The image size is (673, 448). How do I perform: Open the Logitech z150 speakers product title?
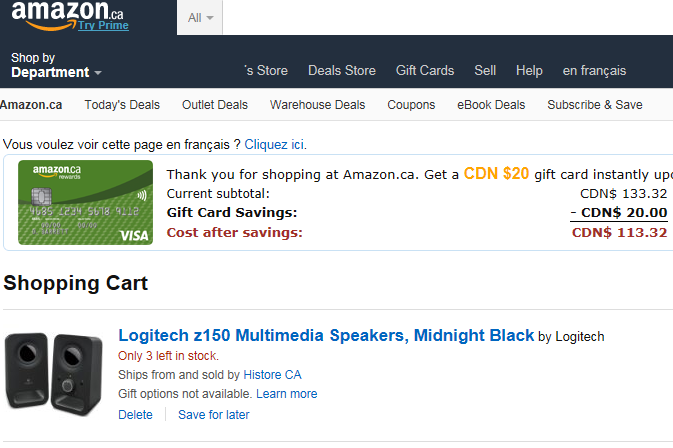pos(326,335)
